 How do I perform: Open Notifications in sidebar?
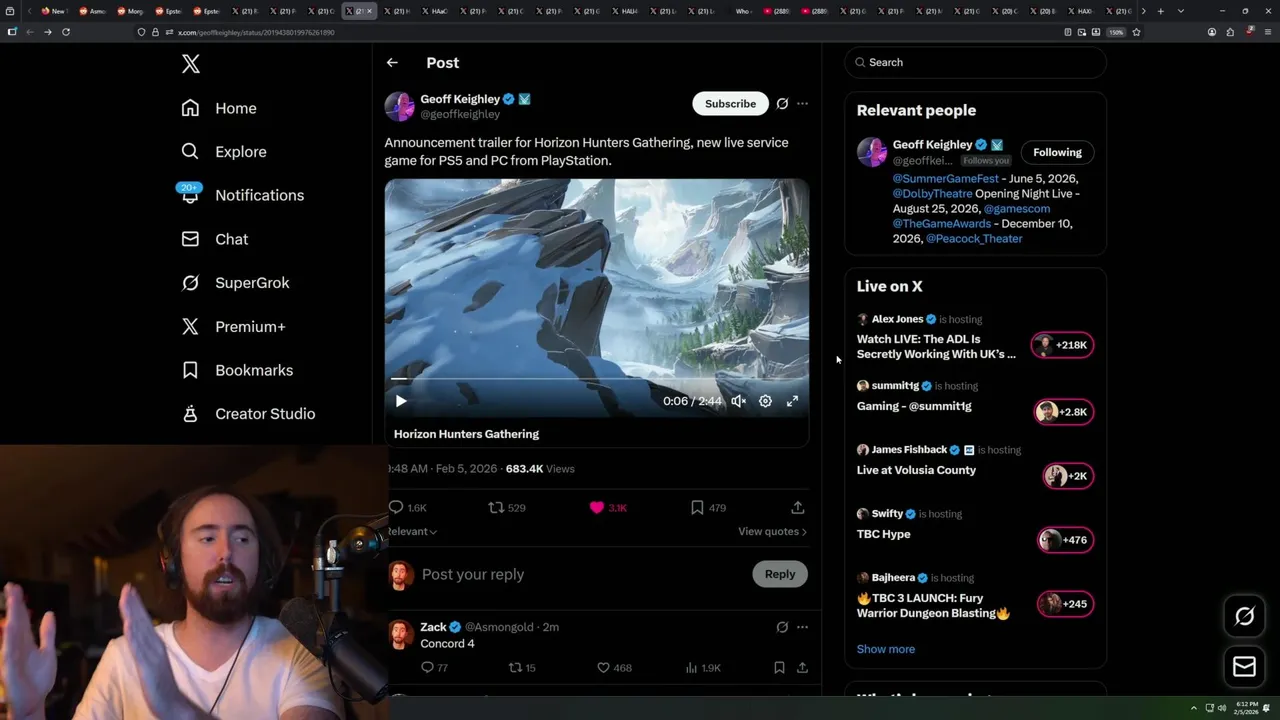coord(242,195)
